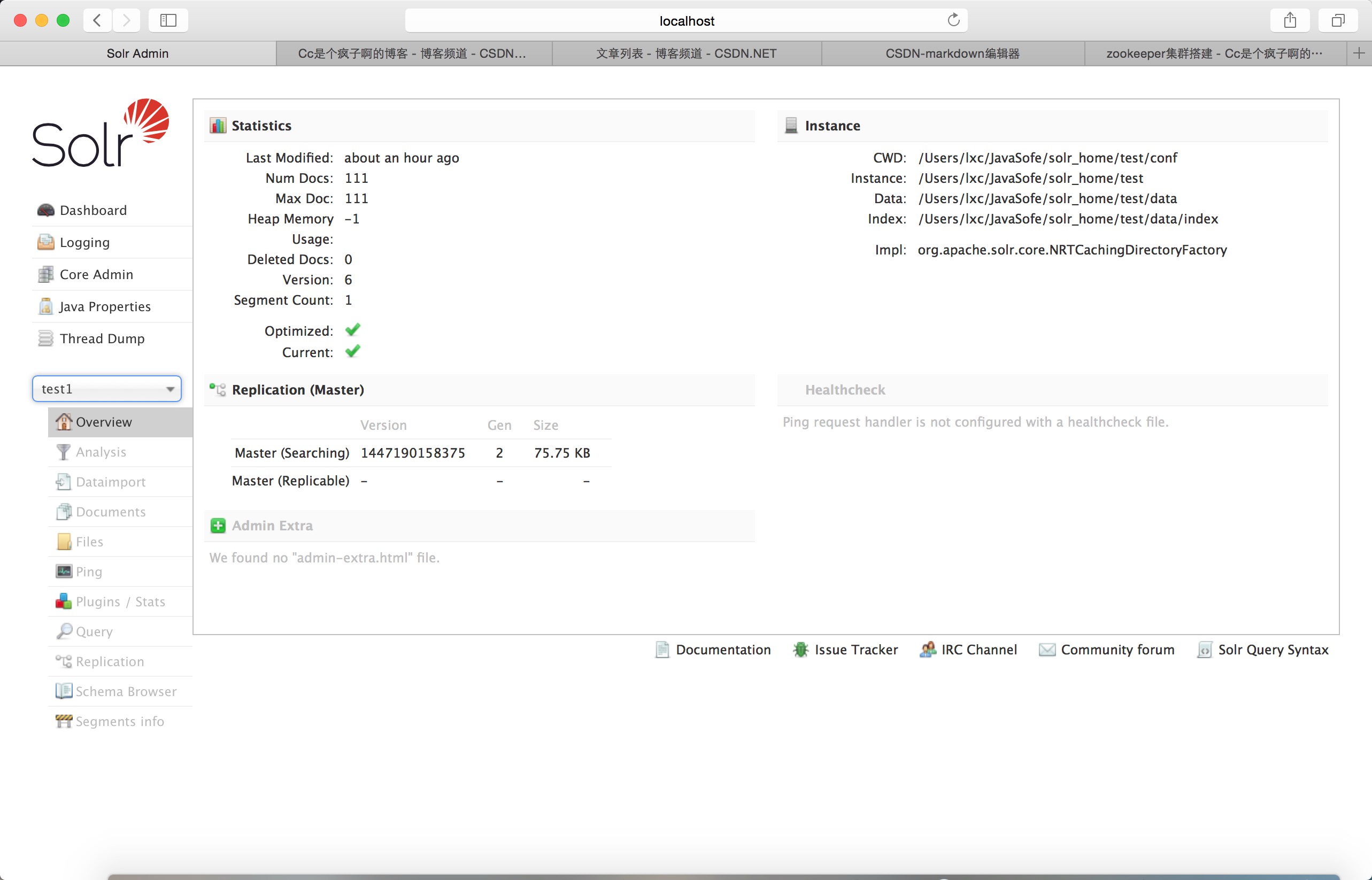The height and width of the screenshot is (880, 1372).
Task: Click the show all tabs icon
Action: [1338, 20]
